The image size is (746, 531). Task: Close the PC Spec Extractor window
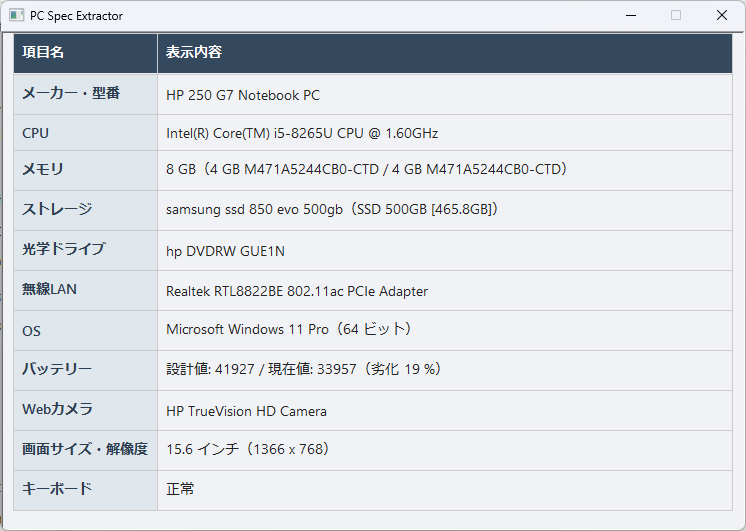[721, 15]
